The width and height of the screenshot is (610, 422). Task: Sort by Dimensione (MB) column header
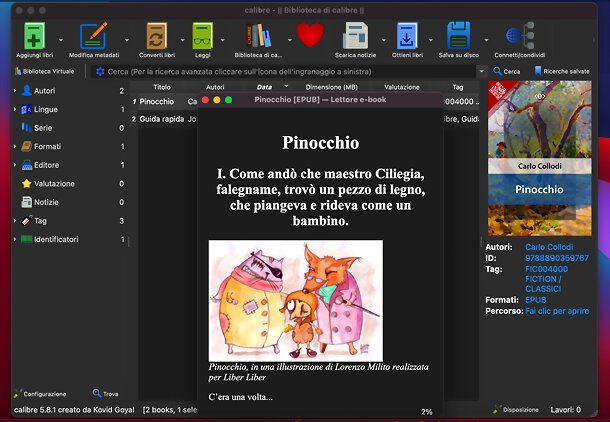point(331,87)
